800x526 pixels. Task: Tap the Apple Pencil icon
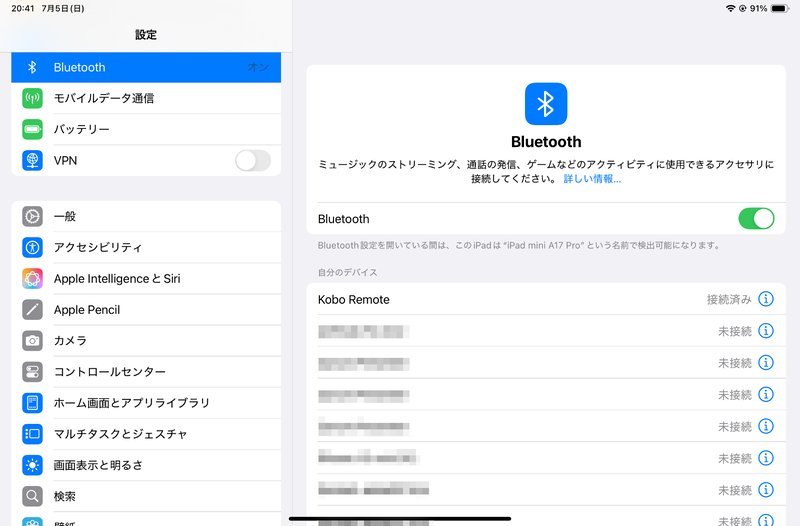coord(32,310)
